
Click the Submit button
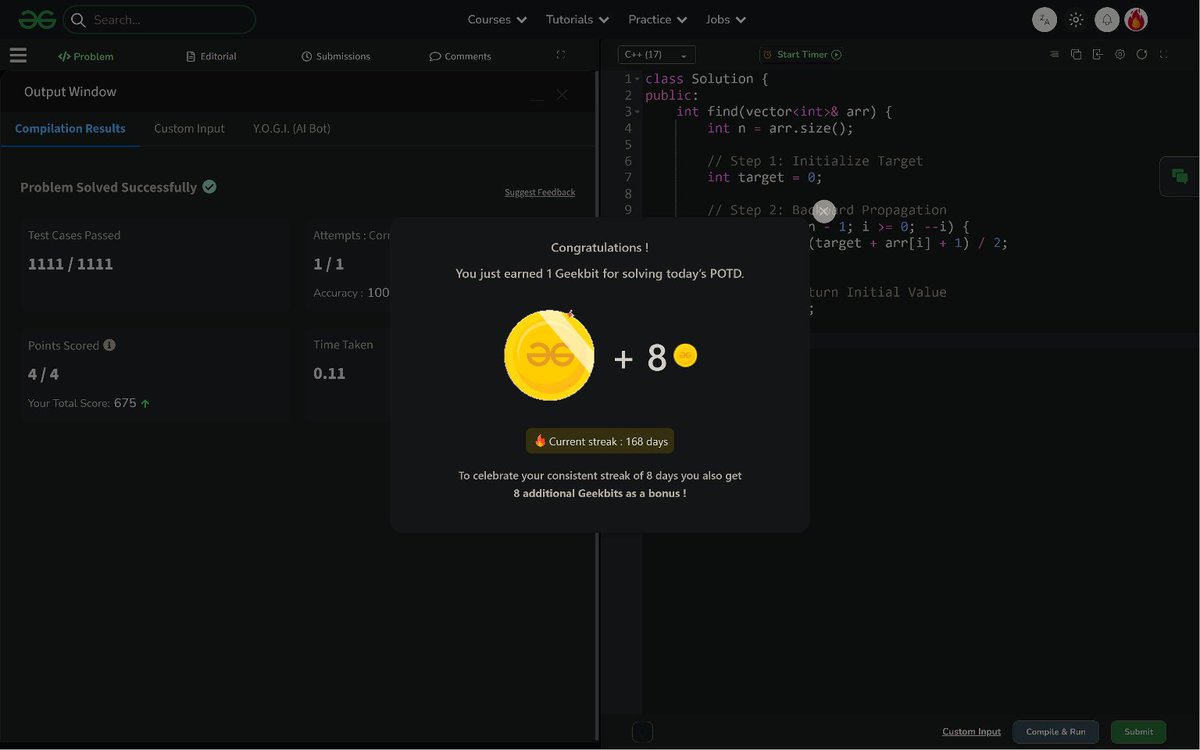point(1138,732)
